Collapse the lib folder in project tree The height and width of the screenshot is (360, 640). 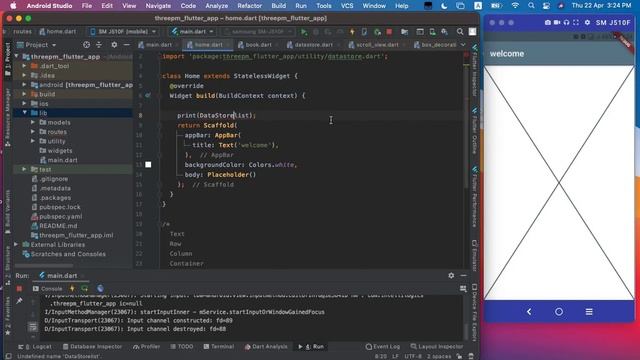tap(25, 113)
